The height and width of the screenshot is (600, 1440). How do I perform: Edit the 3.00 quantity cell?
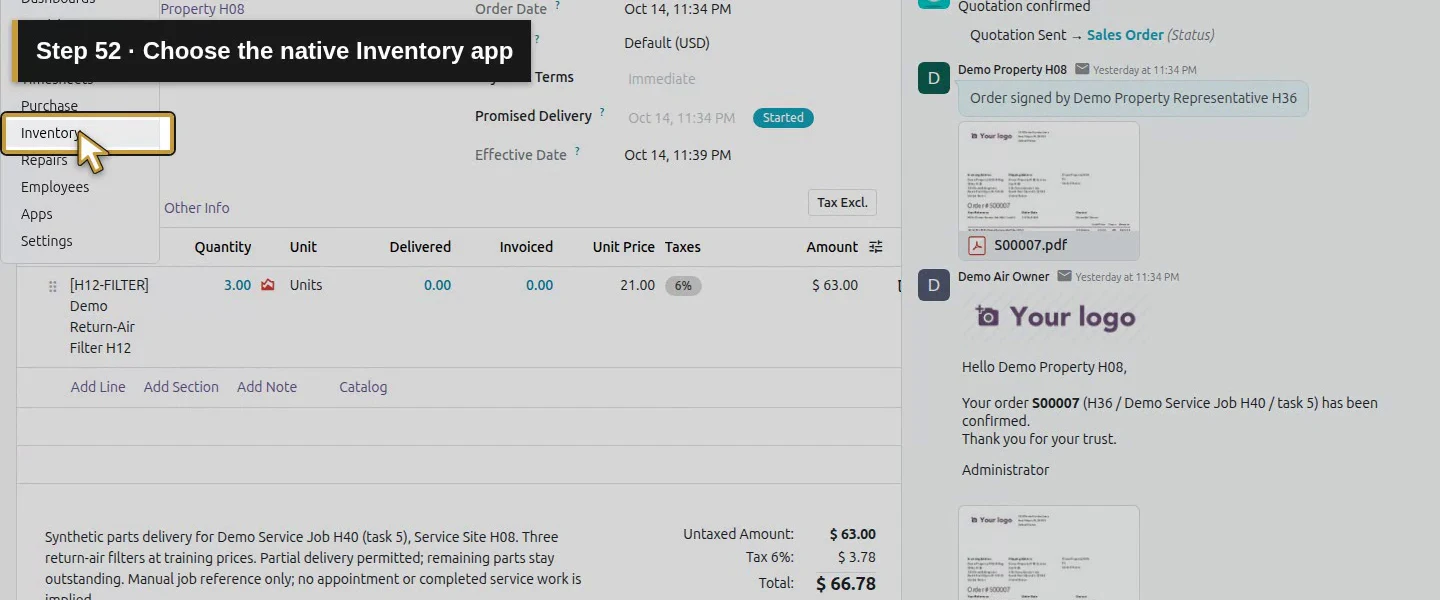coord(238,285)
